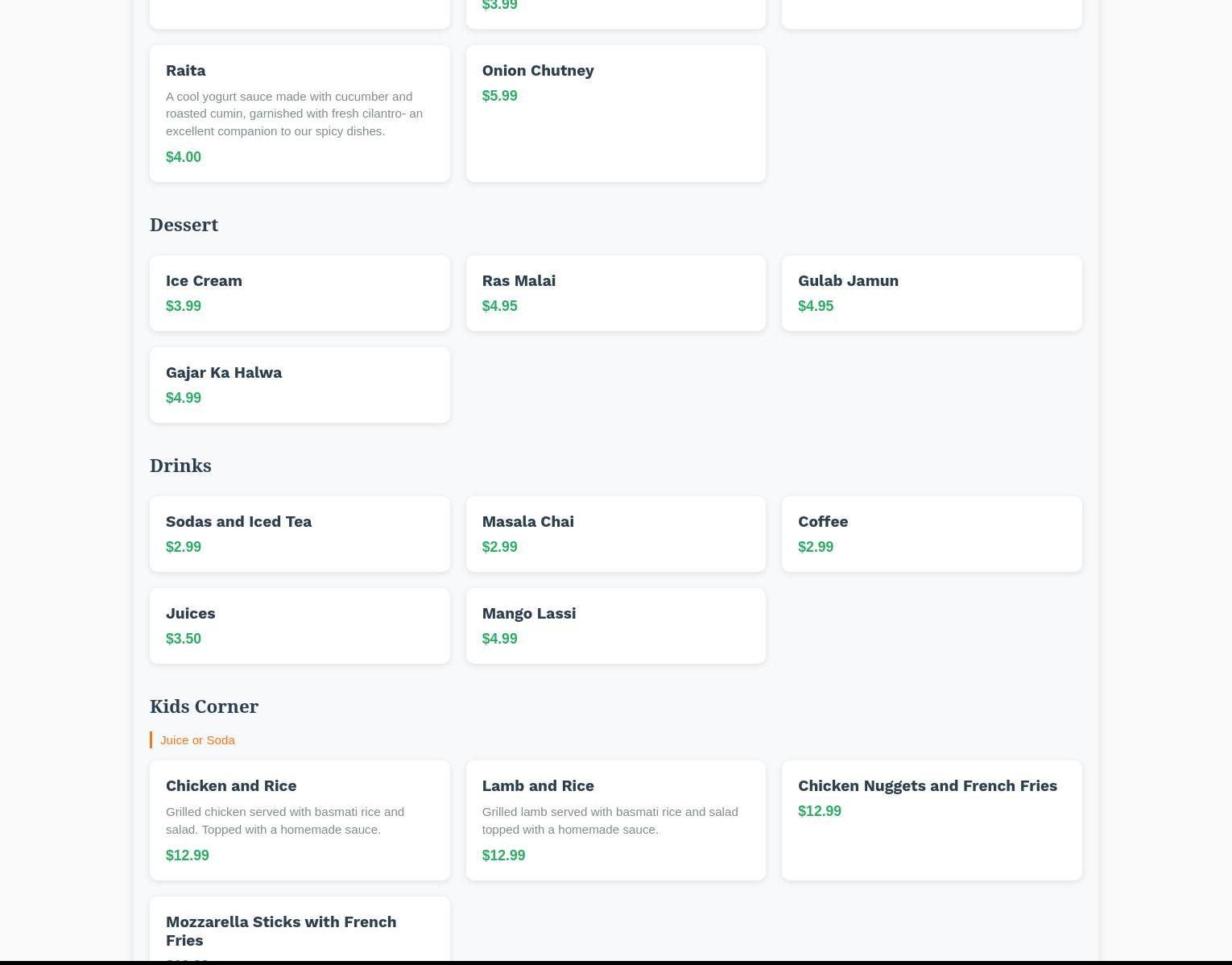Click the Raita $4.00 price

pos(184,157)
